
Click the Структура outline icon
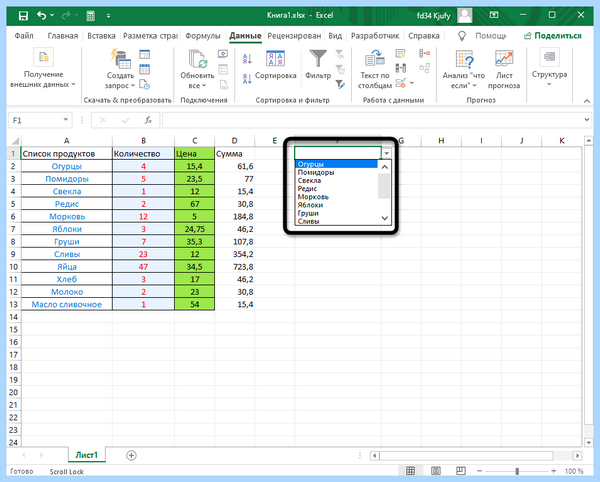tap(549, 57)
